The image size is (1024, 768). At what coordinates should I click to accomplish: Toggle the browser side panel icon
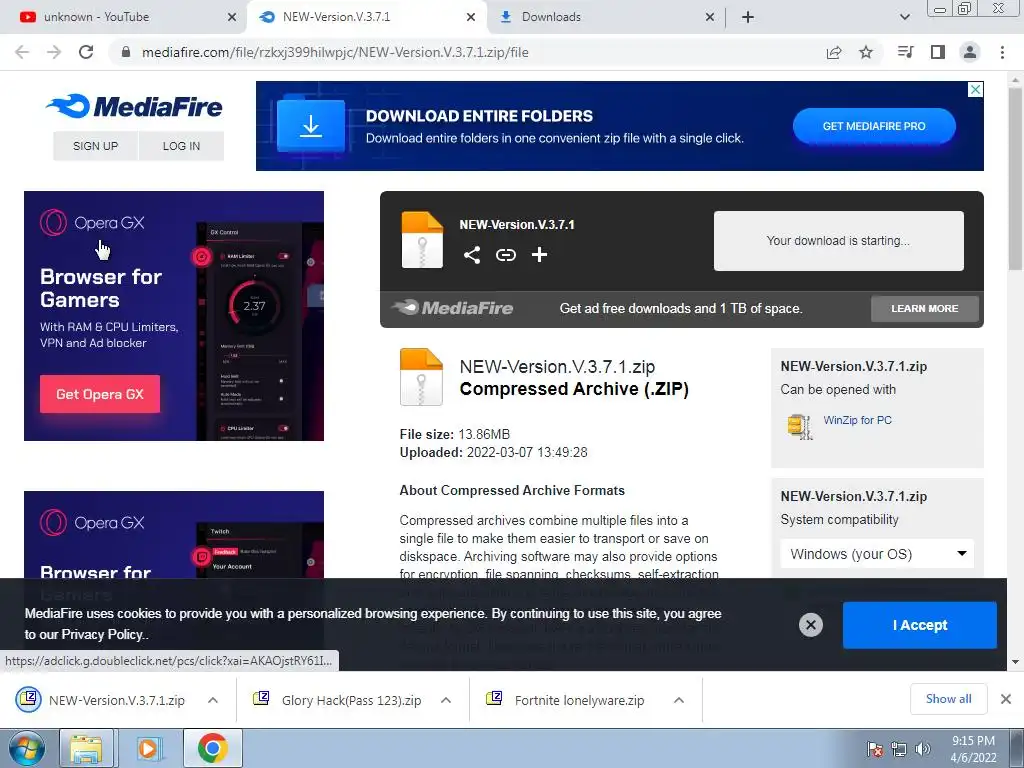(x=938, y=52)
